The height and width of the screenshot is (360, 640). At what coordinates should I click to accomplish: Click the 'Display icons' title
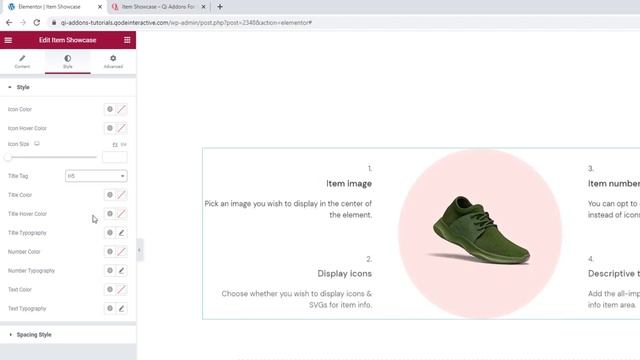click(x=344, y=273)
